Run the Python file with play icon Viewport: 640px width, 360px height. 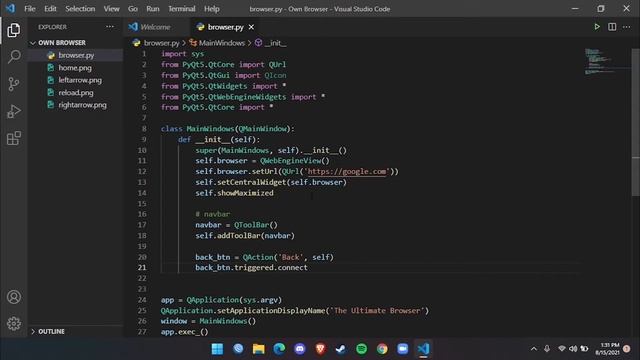(597, 27)
